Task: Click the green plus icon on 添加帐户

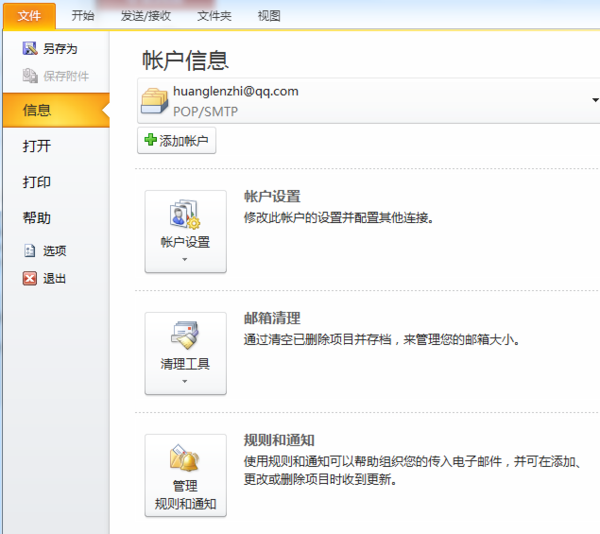Action: pos(150,140)
